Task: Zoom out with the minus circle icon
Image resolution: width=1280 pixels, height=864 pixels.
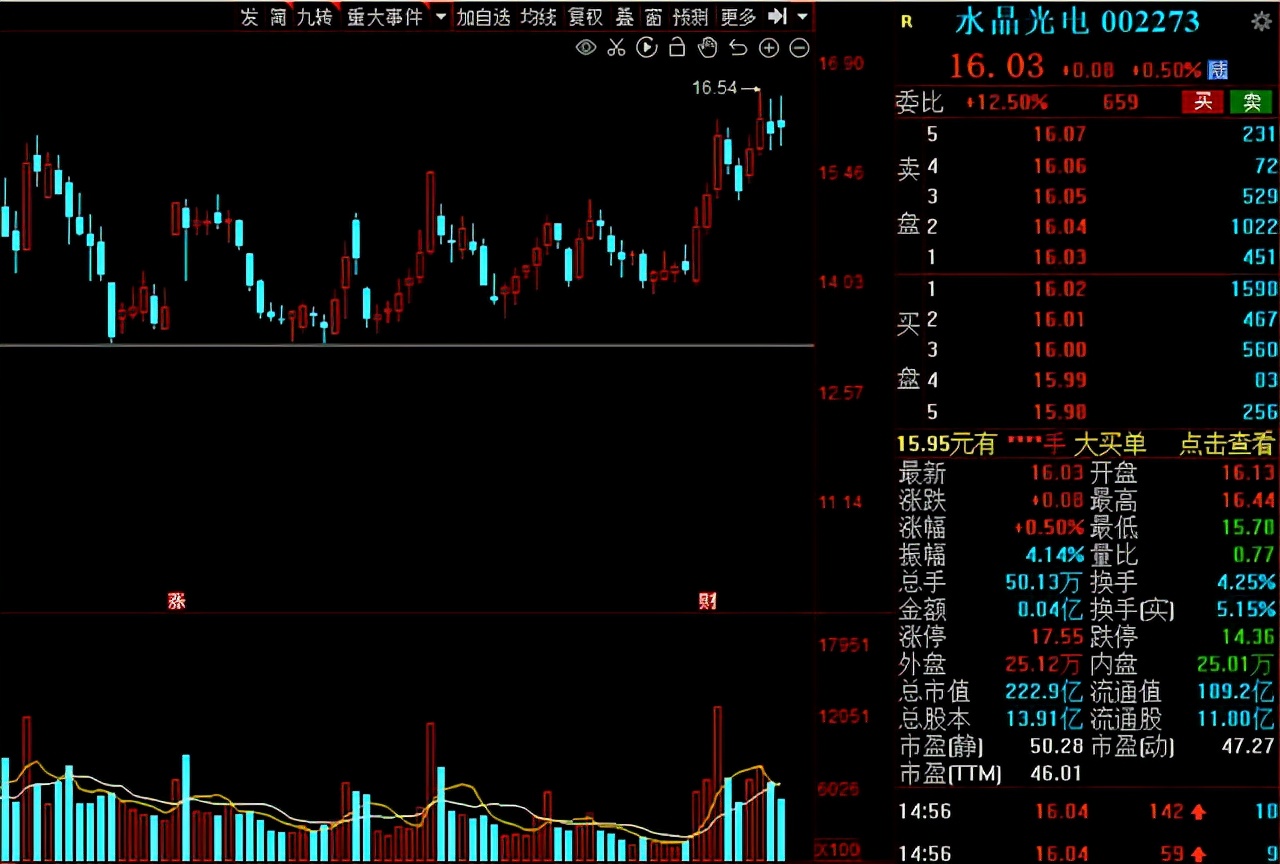Action: click(799, 47)
